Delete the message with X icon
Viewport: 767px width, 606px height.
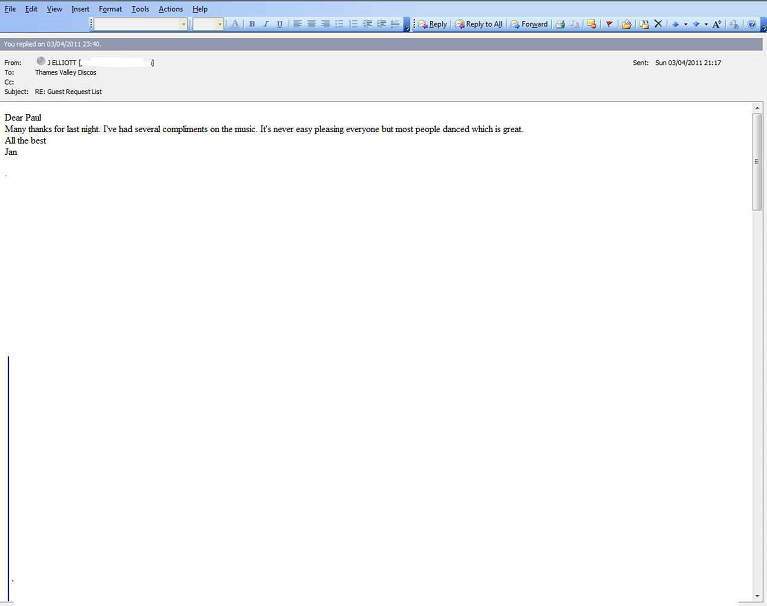(x=658, y=24)
